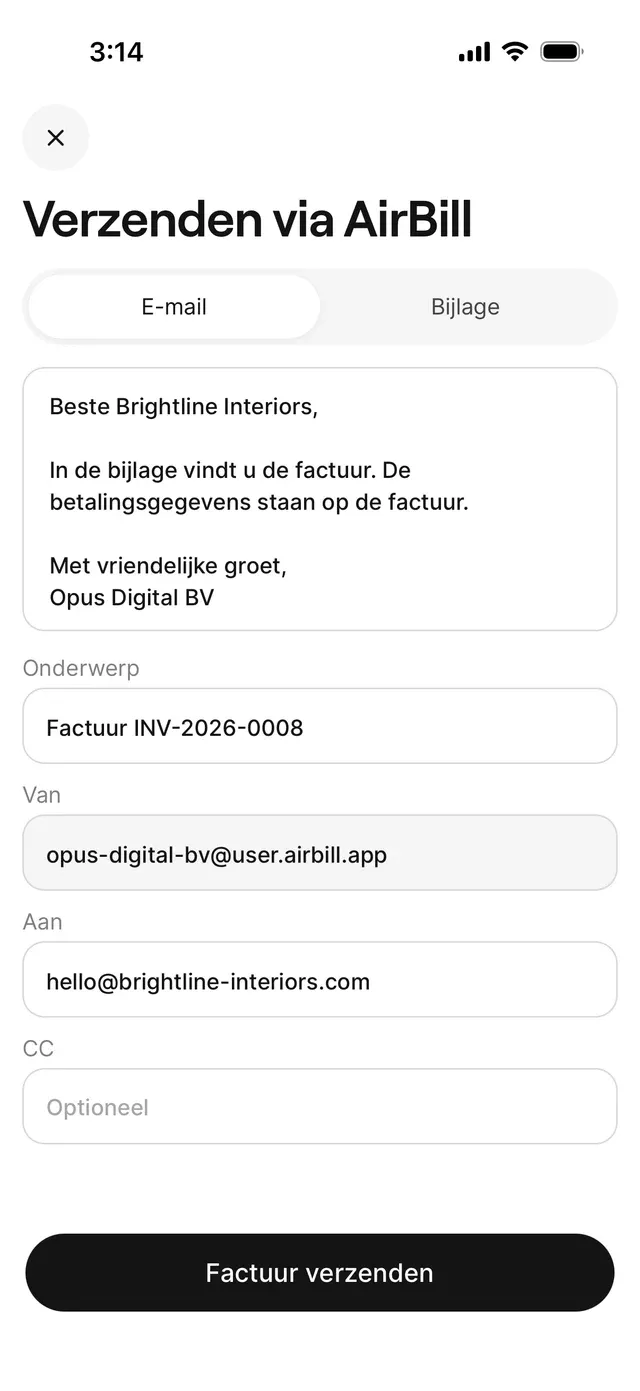640x1391 pixels.
Task: Tap the Wi-Fi icon in the status bar
Action: [515, 52]
